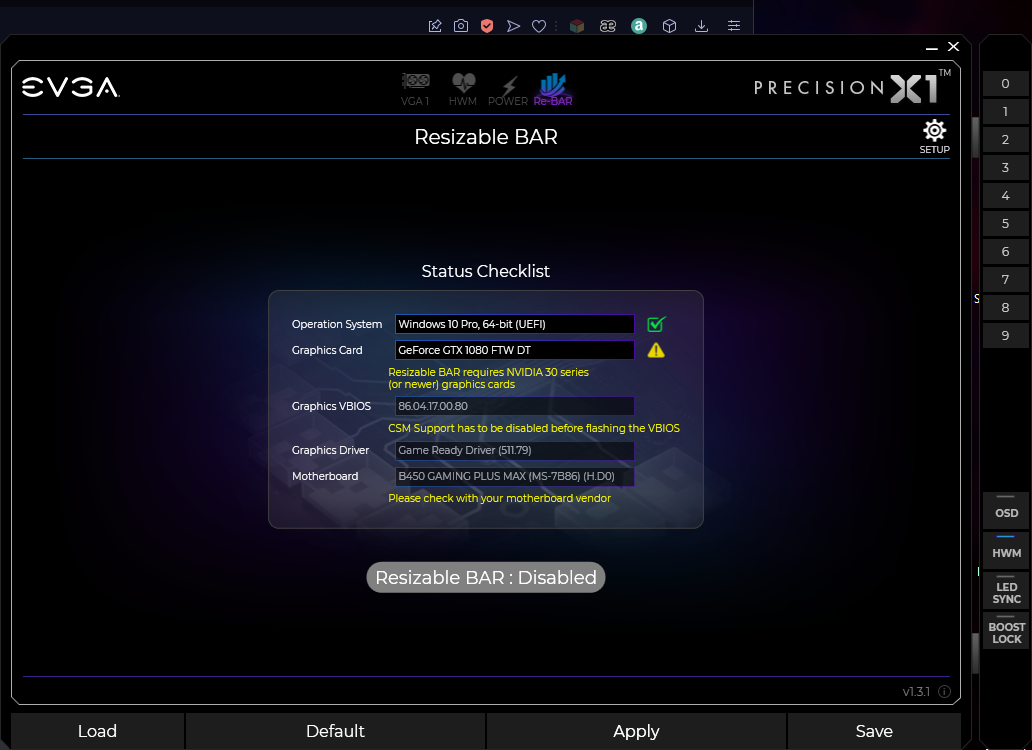Select profile slot 4
Viewport: 1032px width, 750px height.
(x=1006, y=195)
